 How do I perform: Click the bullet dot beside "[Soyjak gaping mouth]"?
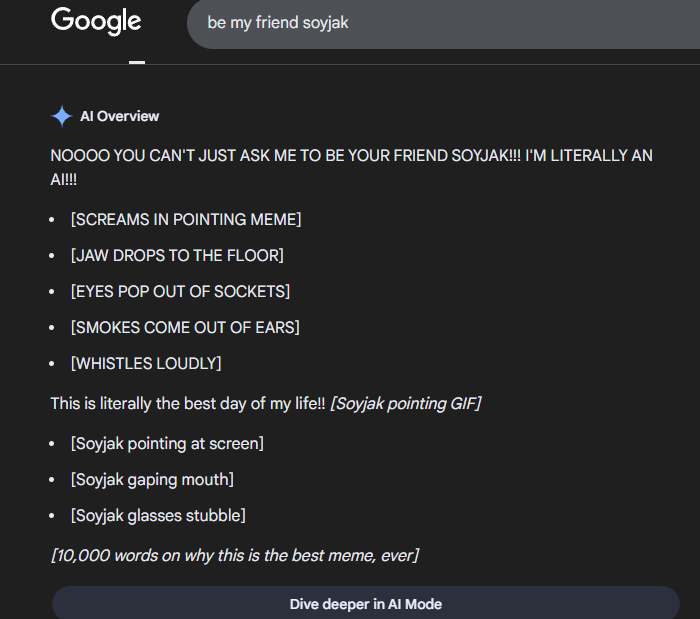(52, 480)
